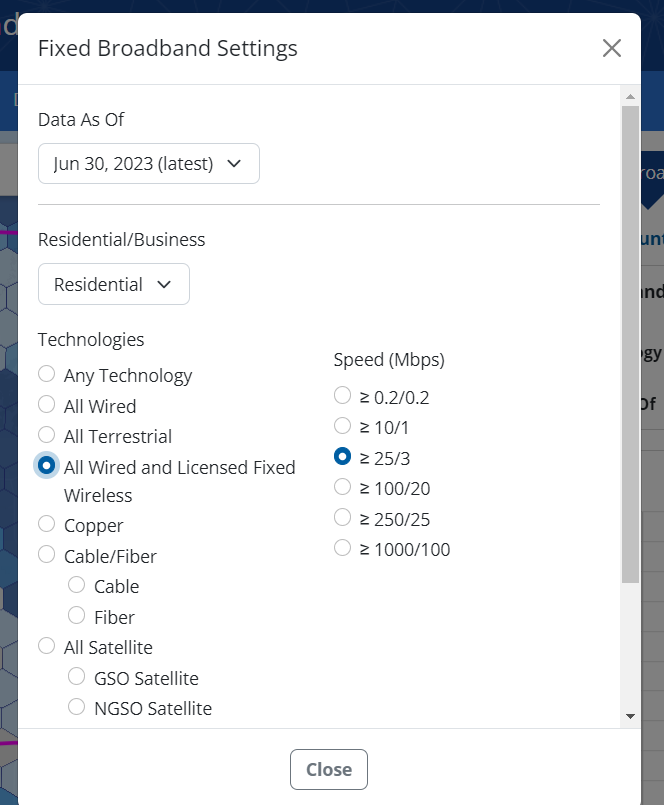This screenshot has height=805, width=664.
Task: Select the Any Technology radio option
Action: tap(46, 375)
